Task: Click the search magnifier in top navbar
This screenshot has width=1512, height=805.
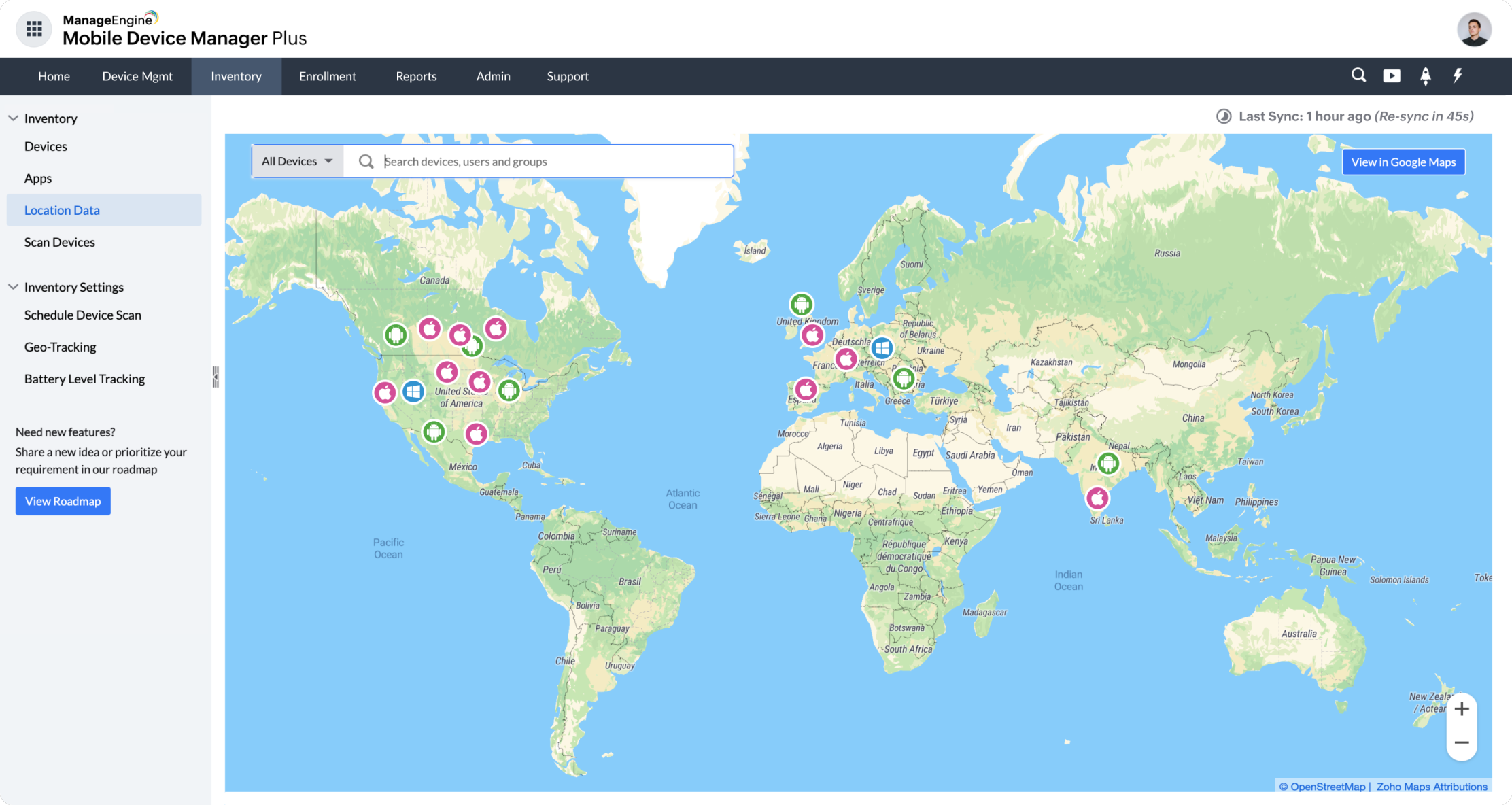Action: coord(1358,75)
